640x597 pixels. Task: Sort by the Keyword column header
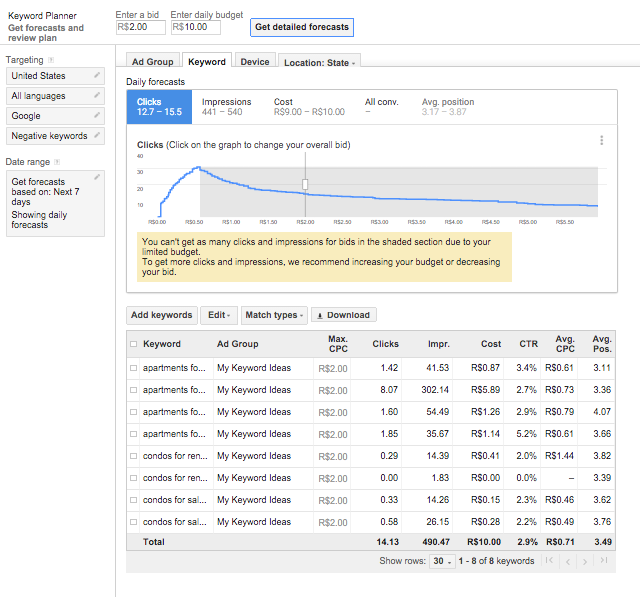162,344
